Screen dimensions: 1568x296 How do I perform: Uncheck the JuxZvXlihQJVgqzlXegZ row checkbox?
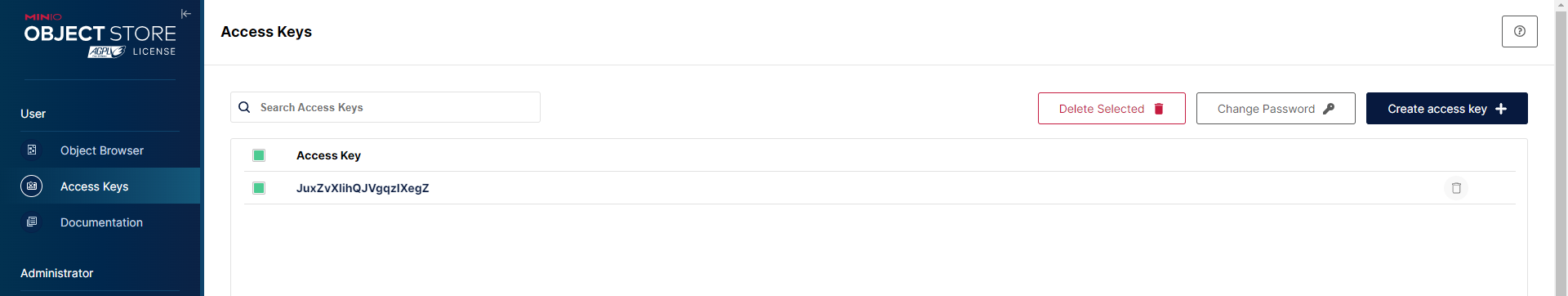tap(259, 188)
